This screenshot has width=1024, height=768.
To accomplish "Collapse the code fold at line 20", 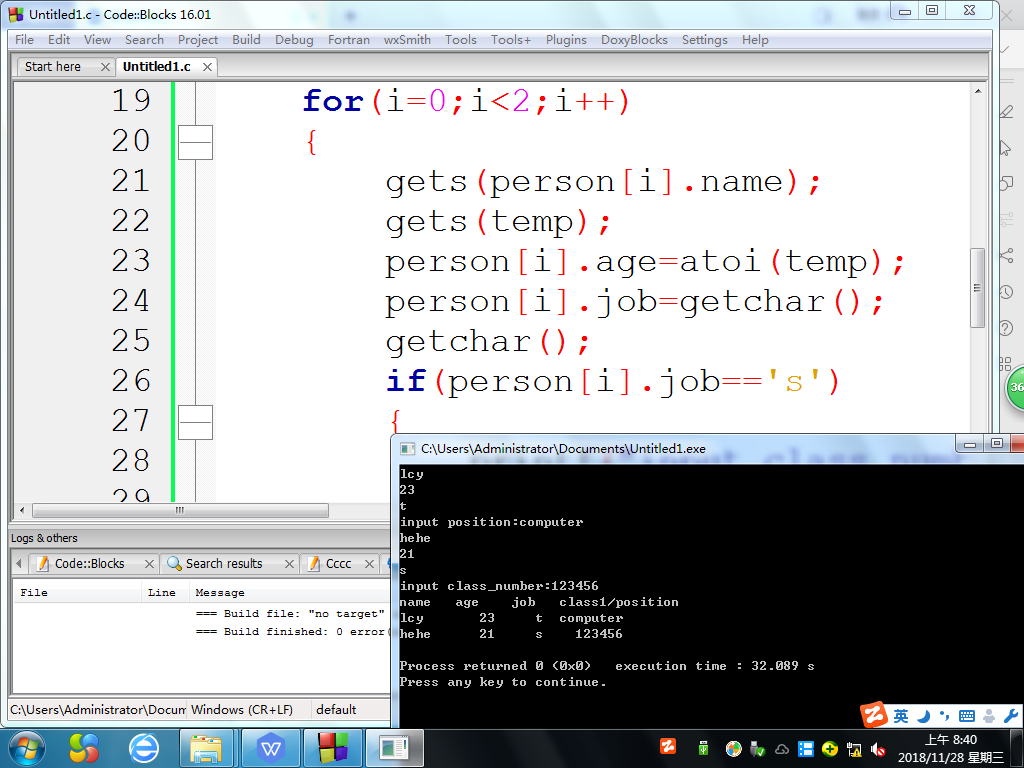I will (195, 142).
